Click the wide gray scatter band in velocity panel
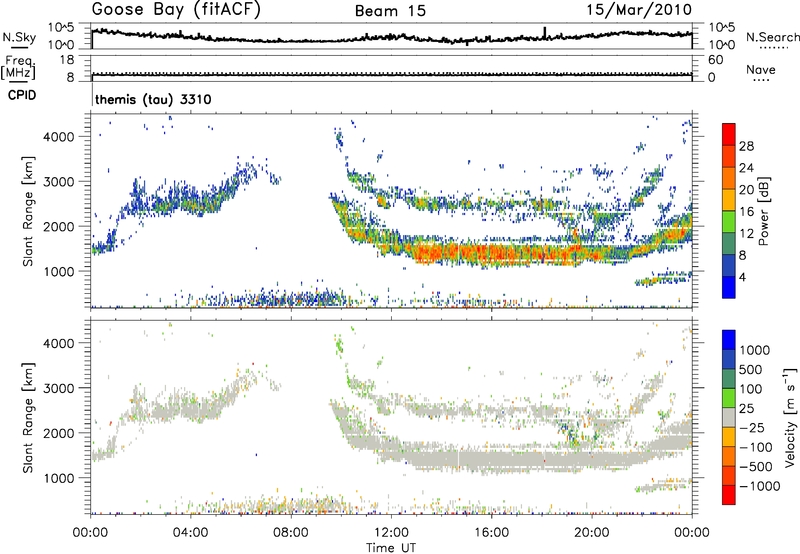This screenshot has height=554, width=800. tap(510, 460)
